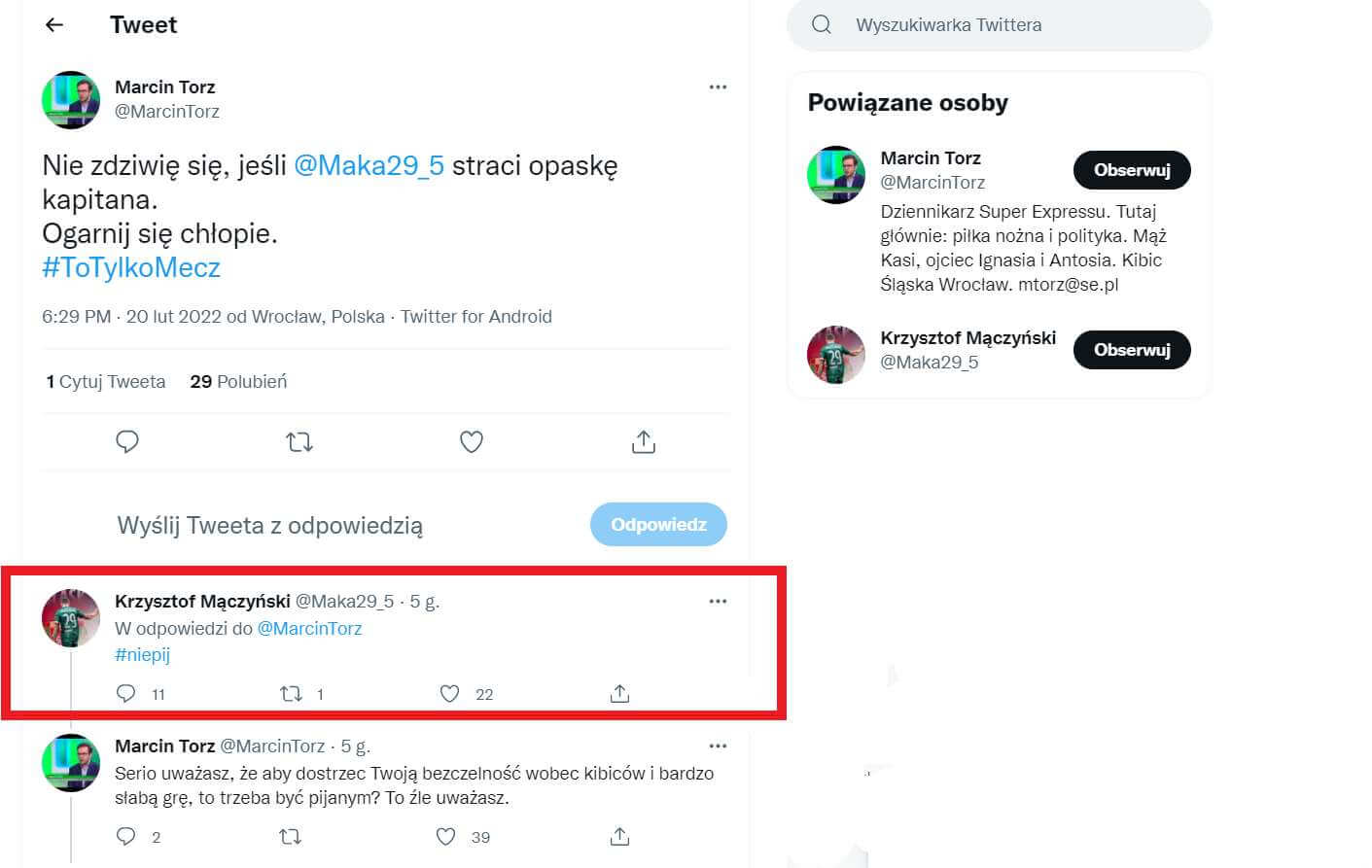
Task: Open @Maka29_5 profile from tweet text
Action: [x=370, y=165]
